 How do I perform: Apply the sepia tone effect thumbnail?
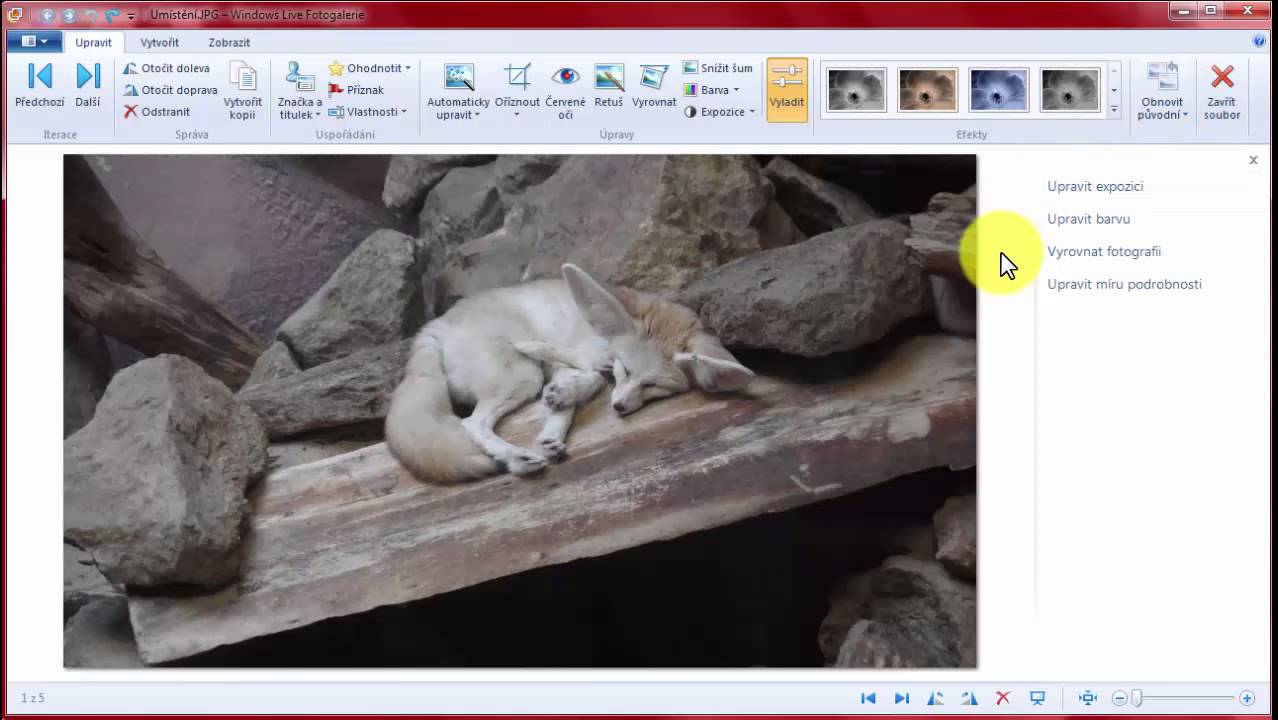pos(927,90)
